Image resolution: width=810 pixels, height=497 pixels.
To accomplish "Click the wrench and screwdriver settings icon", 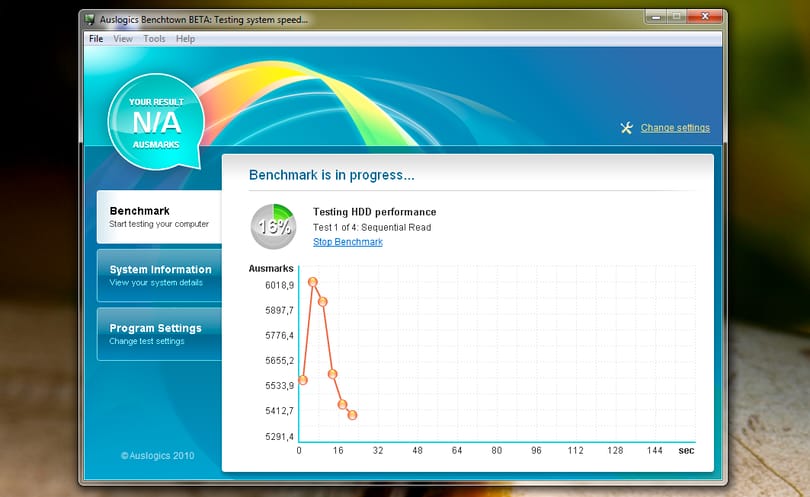I will point(627,128).
